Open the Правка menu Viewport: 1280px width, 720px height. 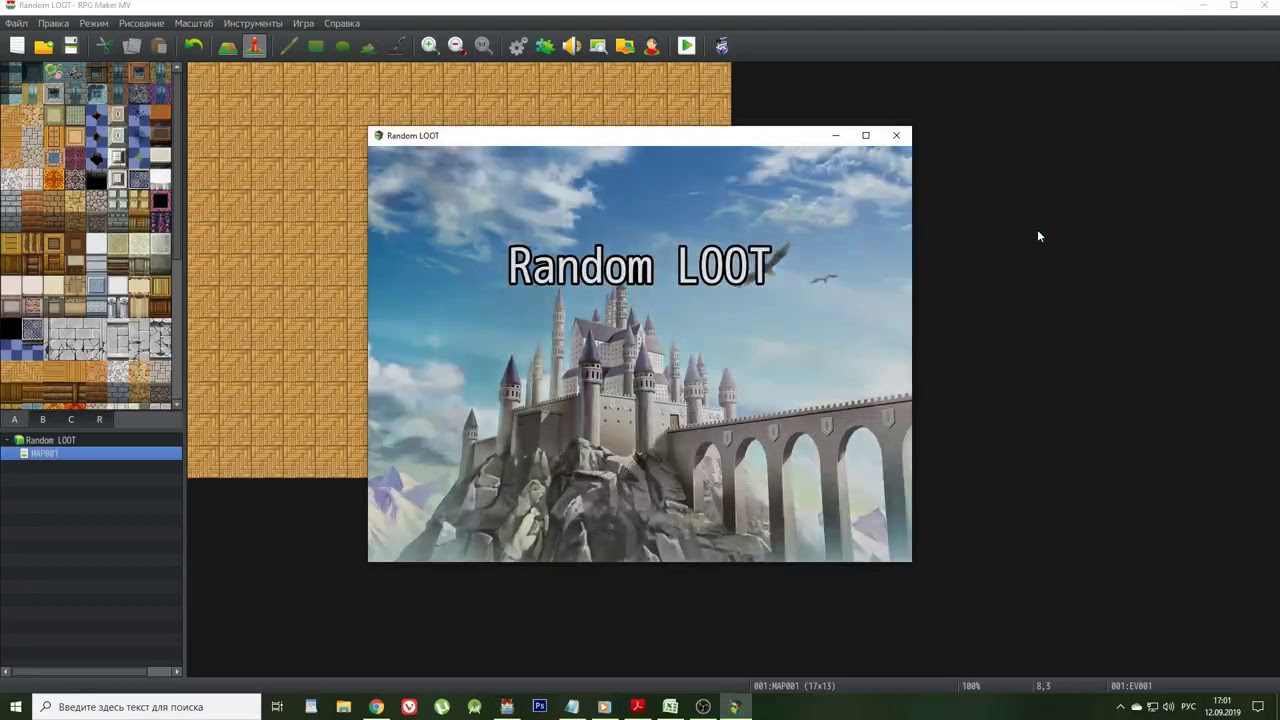click(53, 23)
